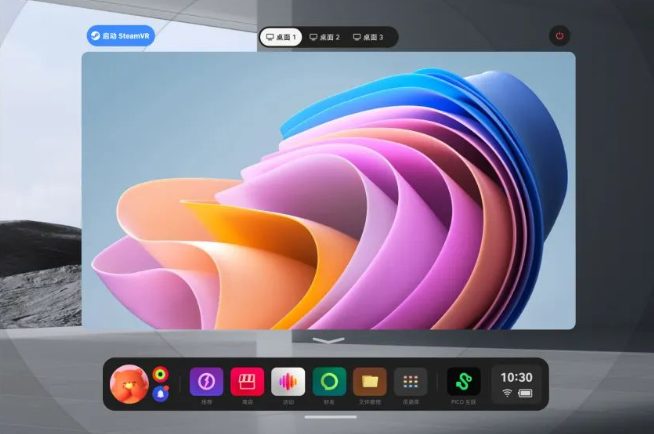Open the green chat bubble app
Screen dimensions: 654x434
point(329,381)
